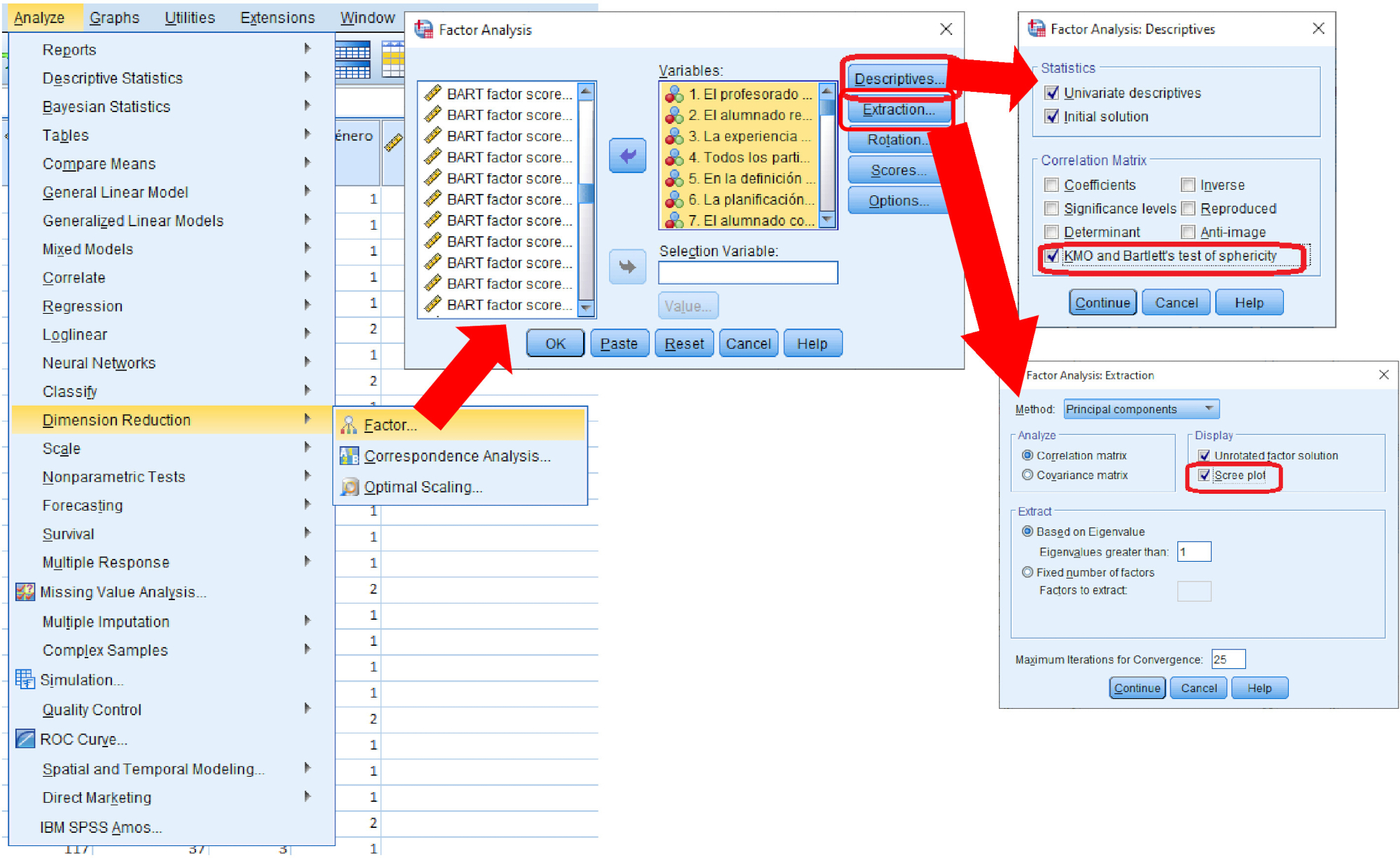Image resolution: width=1400 pixels, height=858 pixels.
Task: Close the Factor Analysis dialog
Action: pyautogui.click(x=946, y=29)
